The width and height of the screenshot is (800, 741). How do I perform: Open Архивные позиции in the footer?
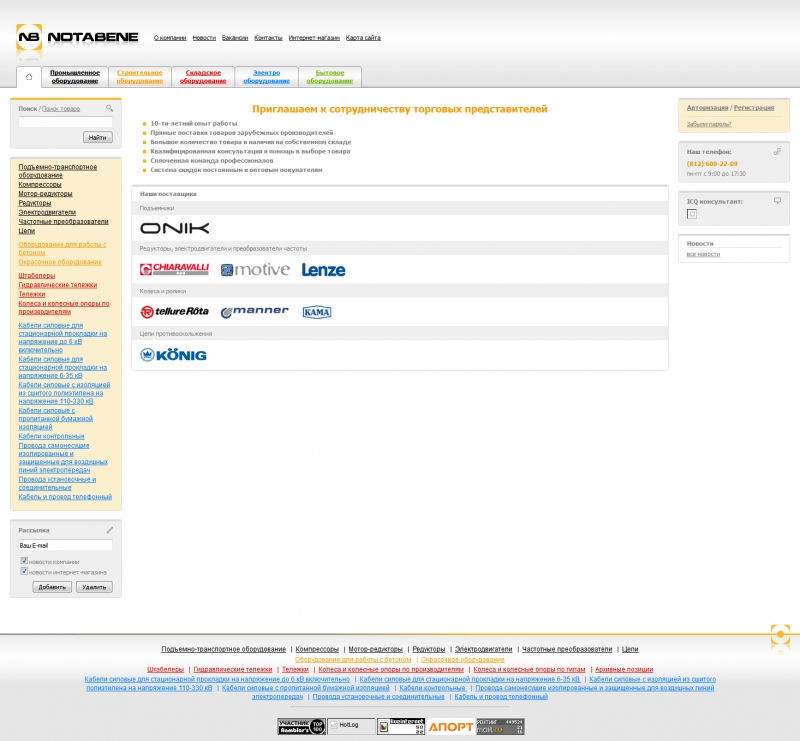pyautogui.click(x=624, y=669)
